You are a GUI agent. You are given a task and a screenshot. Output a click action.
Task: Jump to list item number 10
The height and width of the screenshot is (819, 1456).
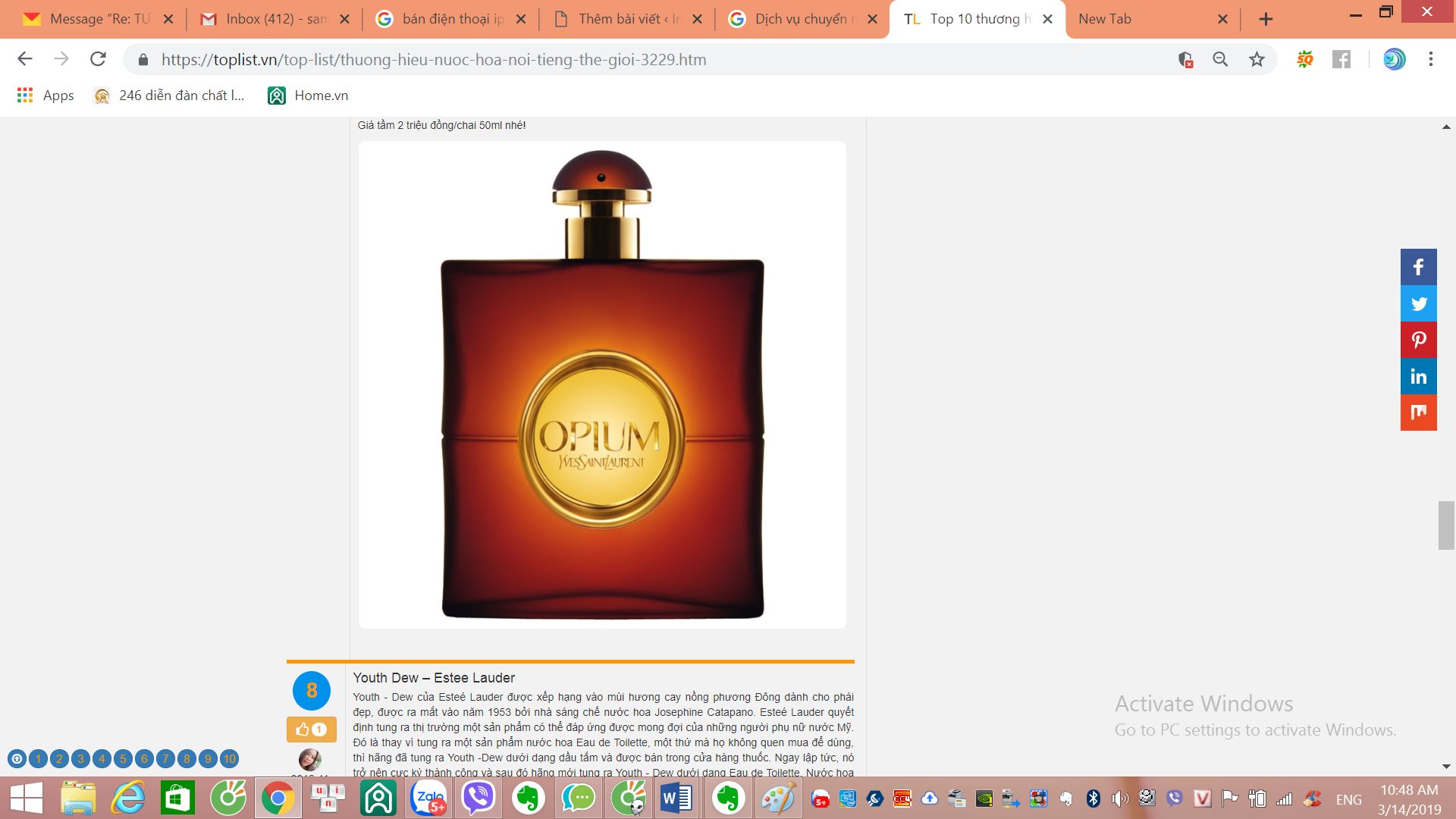[229, 758]
